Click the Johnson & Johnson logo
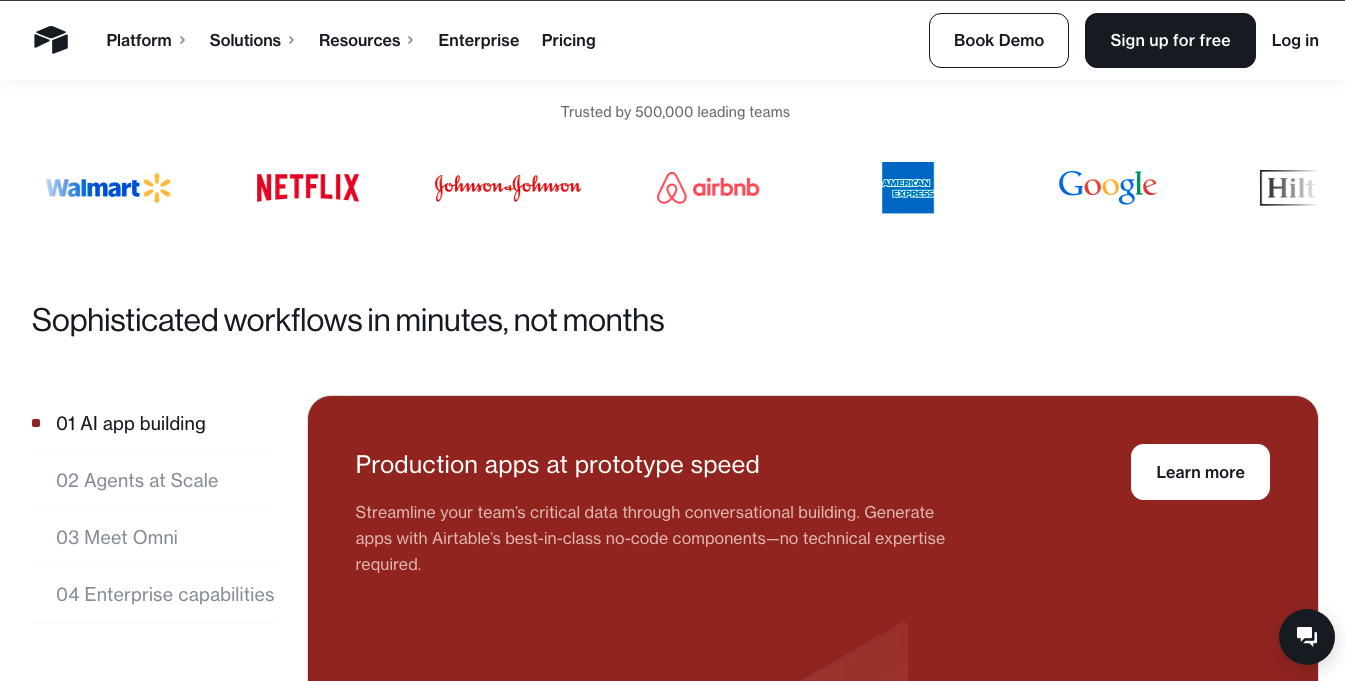The image size is (1345, 681). click(508, 187)
